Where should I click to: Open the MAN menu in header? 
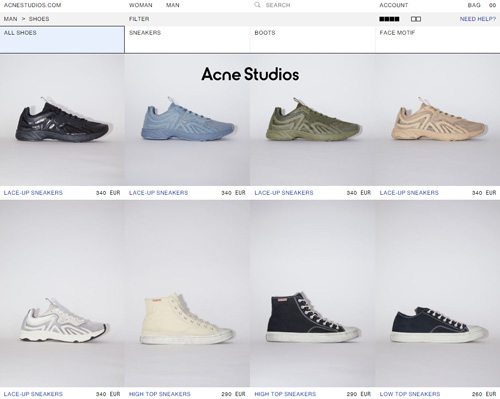[x=173, y=5]
